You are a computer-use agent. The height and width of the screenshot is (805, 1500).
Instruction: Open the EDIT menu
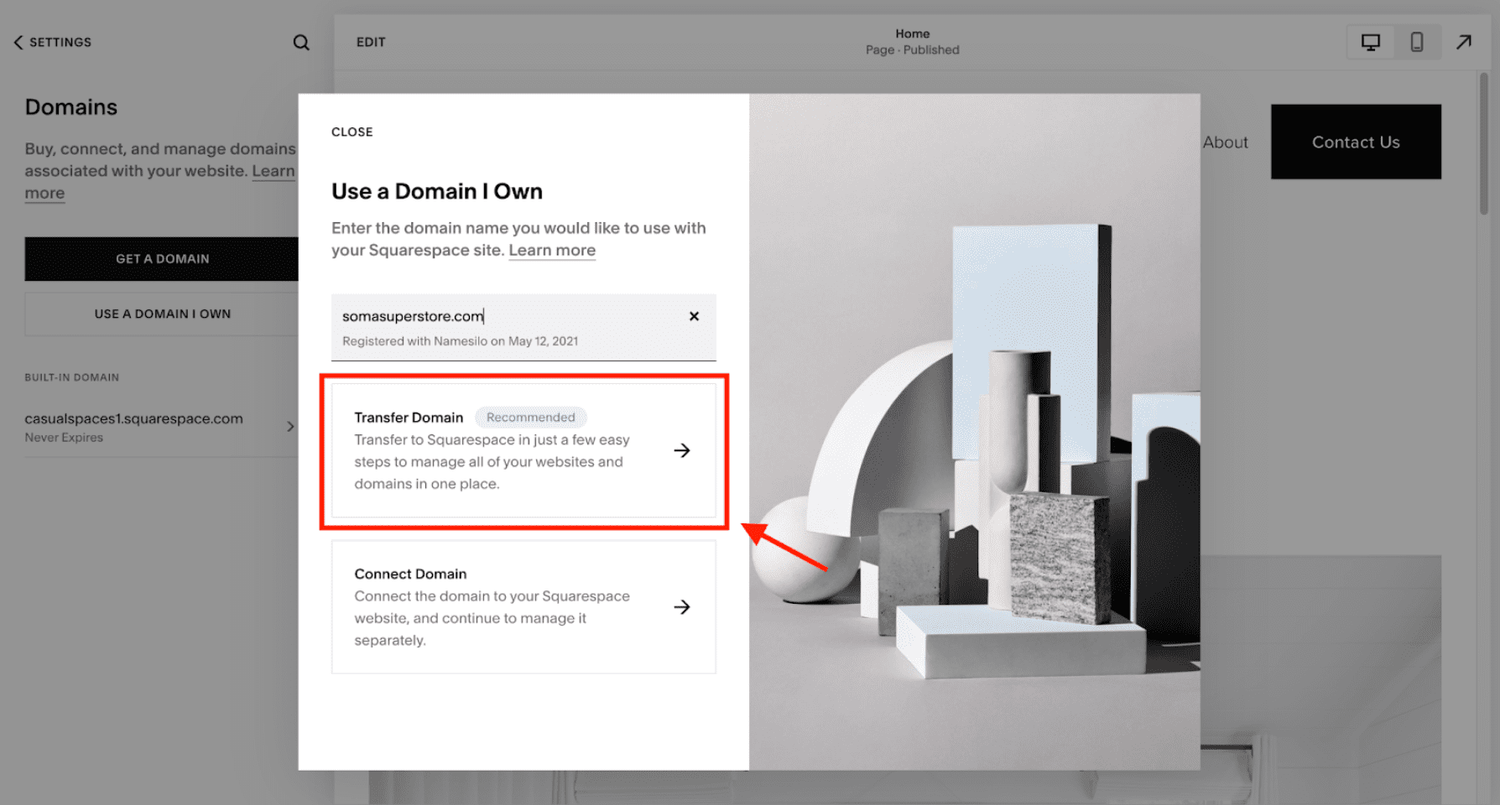[x=370, y=42]
